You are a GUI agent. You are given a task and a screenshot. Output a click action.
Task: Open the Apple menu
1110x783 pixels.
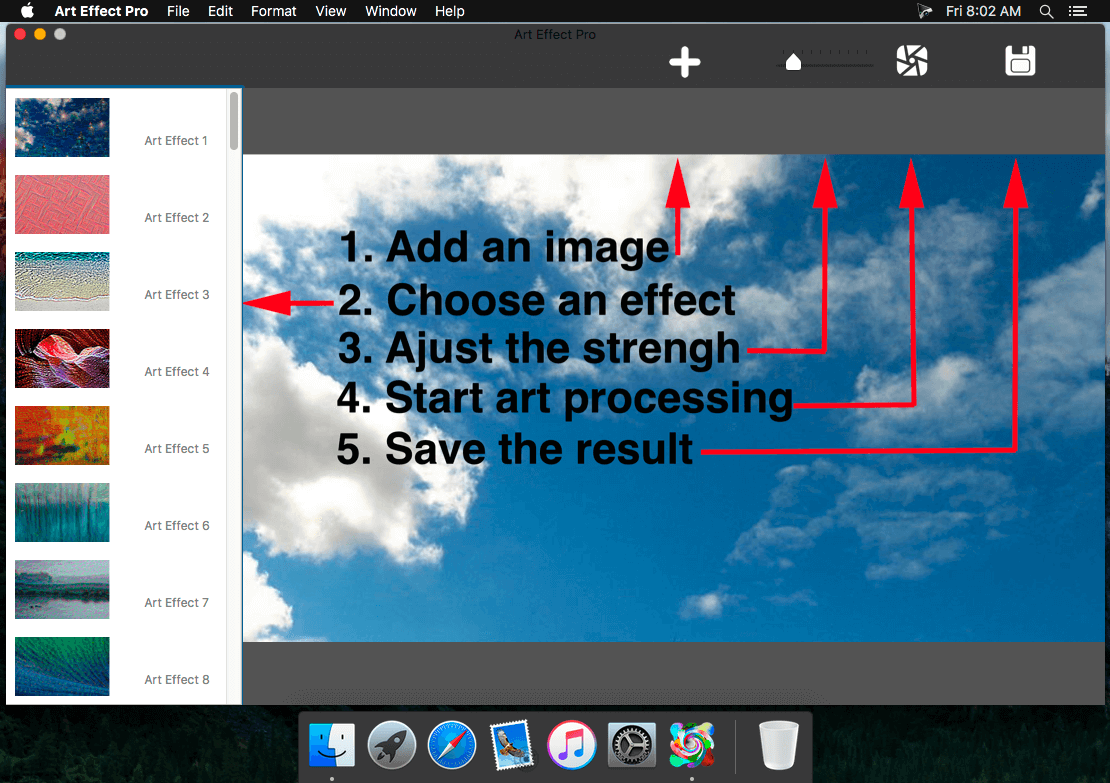point(27,11)
